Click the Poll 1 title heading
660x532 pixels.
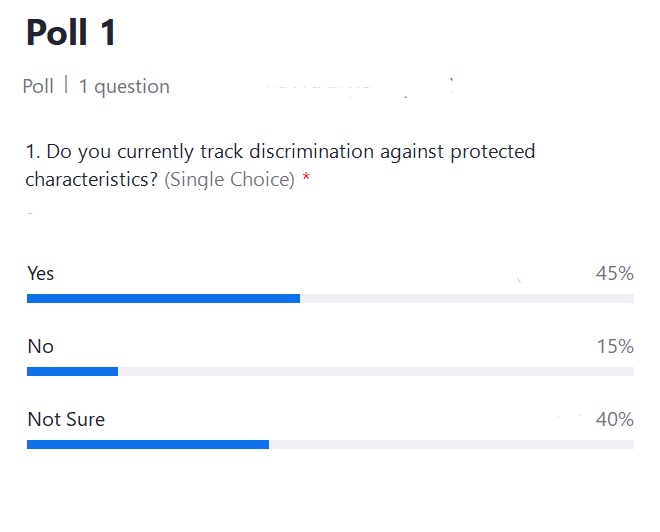71,32
